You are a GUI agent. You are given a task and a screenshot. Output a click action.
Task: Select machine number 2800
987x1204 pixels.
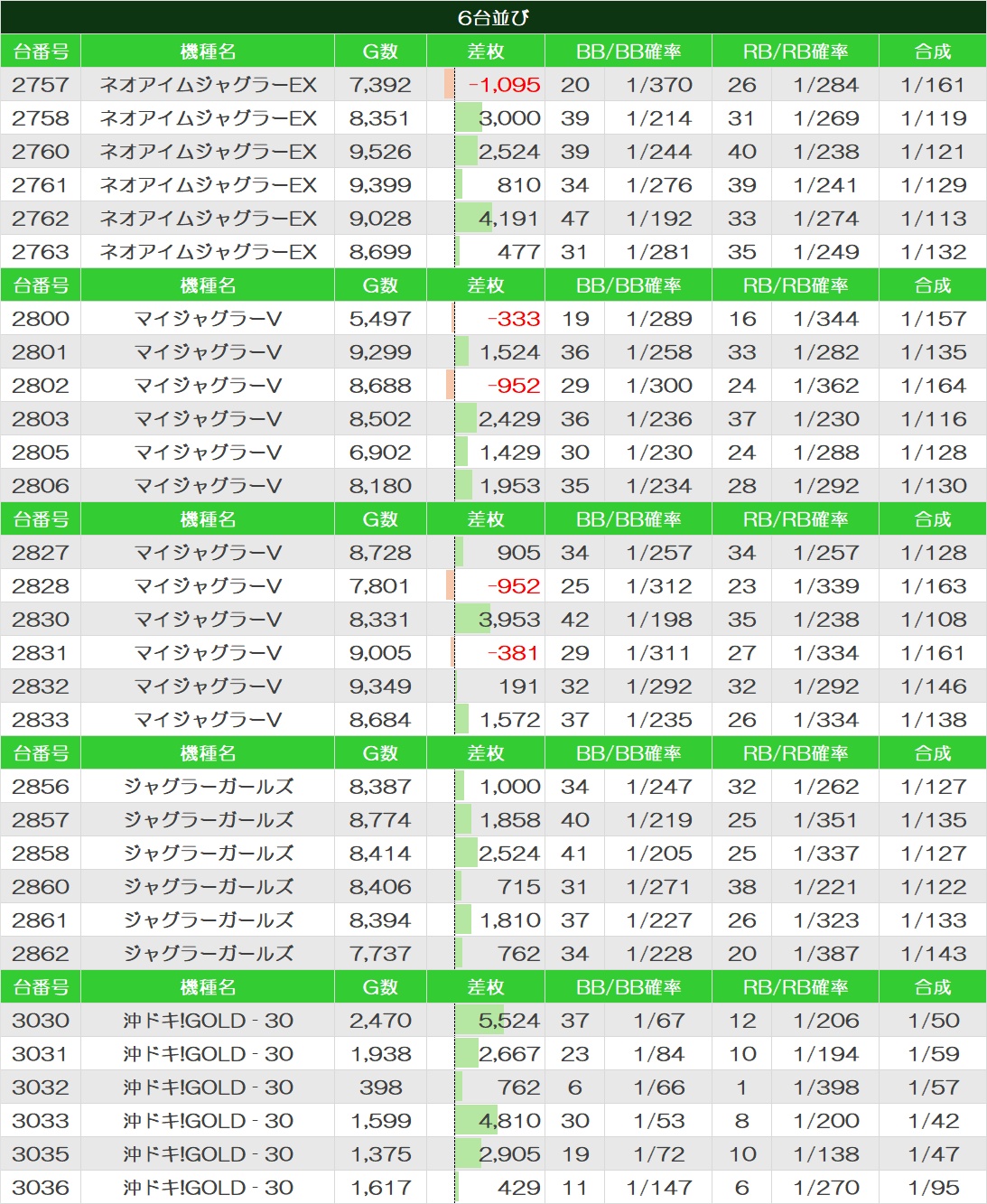41,319
